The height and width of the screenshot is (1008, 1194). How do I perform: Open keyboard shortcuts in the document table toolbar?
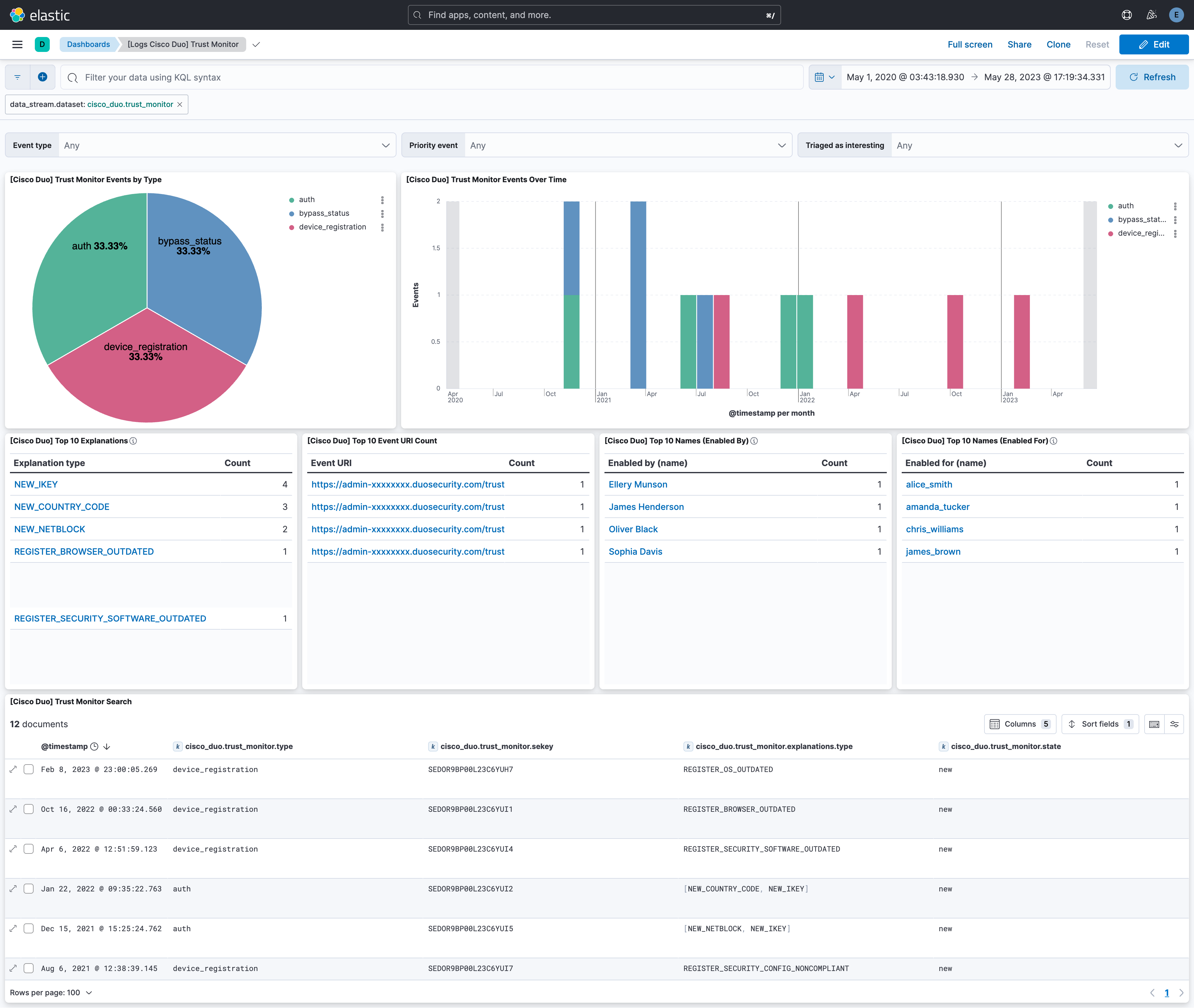click(x=1154, y=724)
